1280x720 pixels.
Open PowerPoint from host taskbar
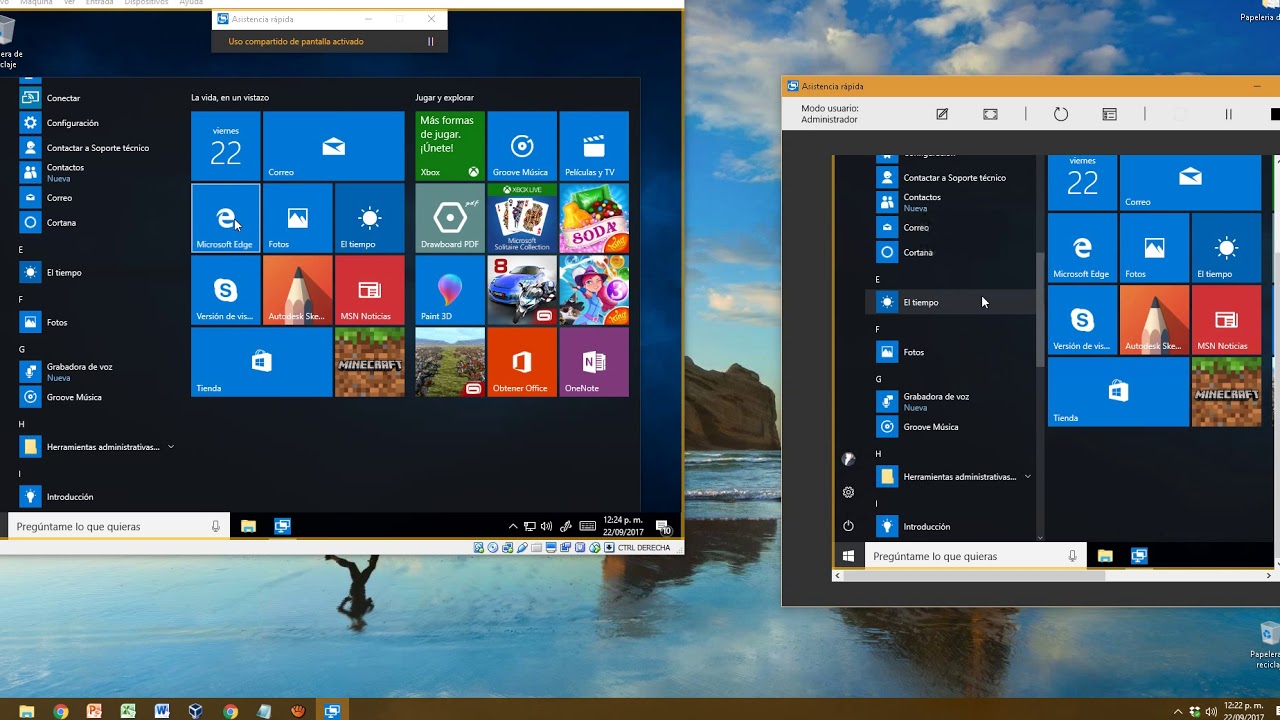94,711
